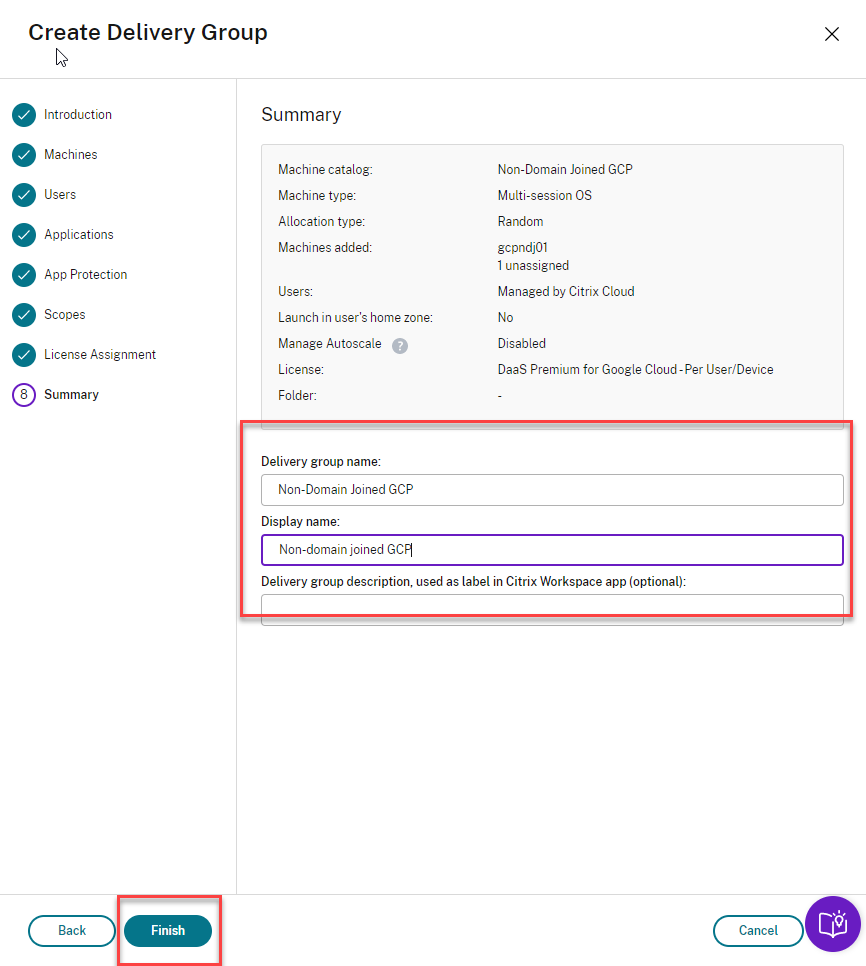866x966 pixels.
Task: Click the 'Users:' label in summary
Action: 295,291
